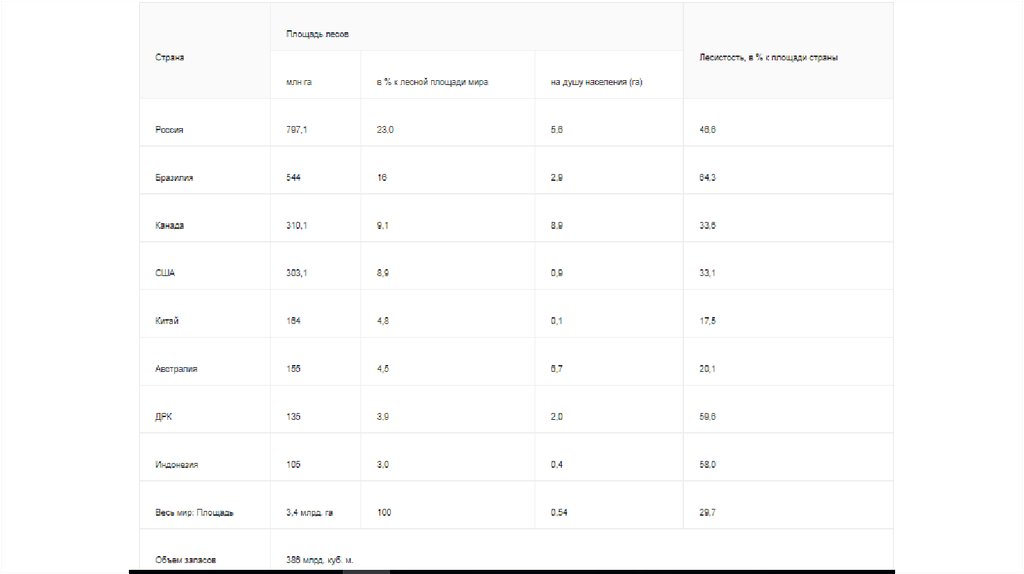
Task: Select the "Индонезия" country cell
Action: 177,465
